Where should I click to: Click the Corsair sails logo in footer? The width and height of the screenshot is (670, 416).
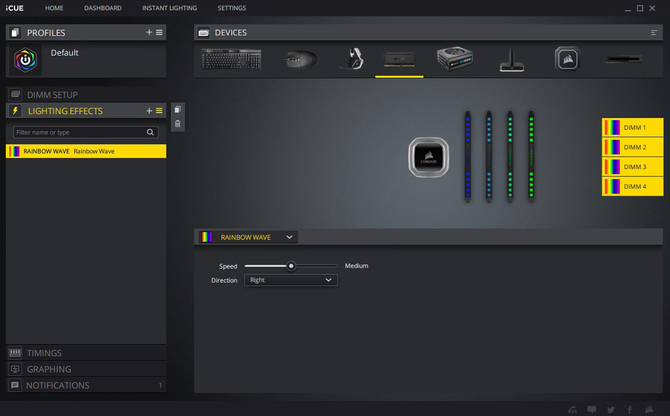tap(649, 410)
